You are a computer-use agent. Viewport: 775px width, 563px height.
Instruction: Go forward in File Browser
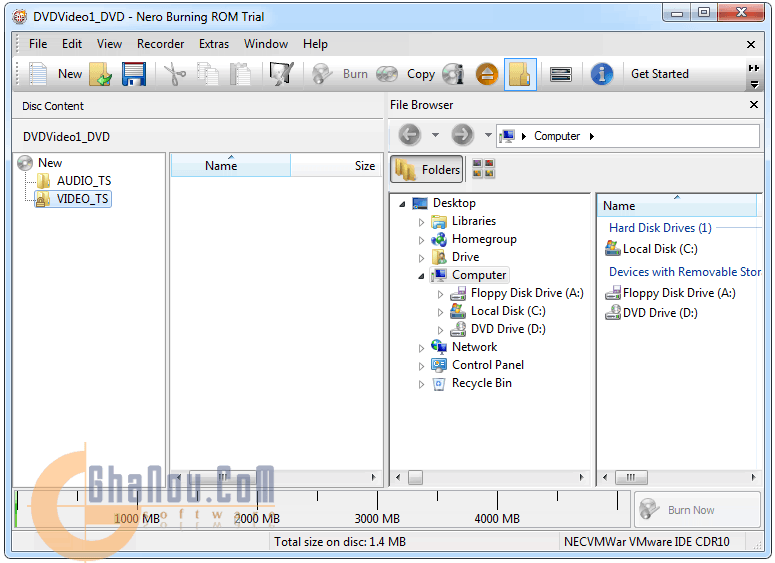tap(462, 135)
